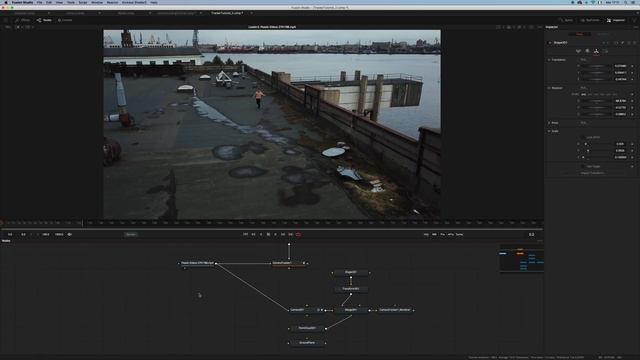Click the Rotation Z value field
Viewport: 640px width, 360px height.
620,114
